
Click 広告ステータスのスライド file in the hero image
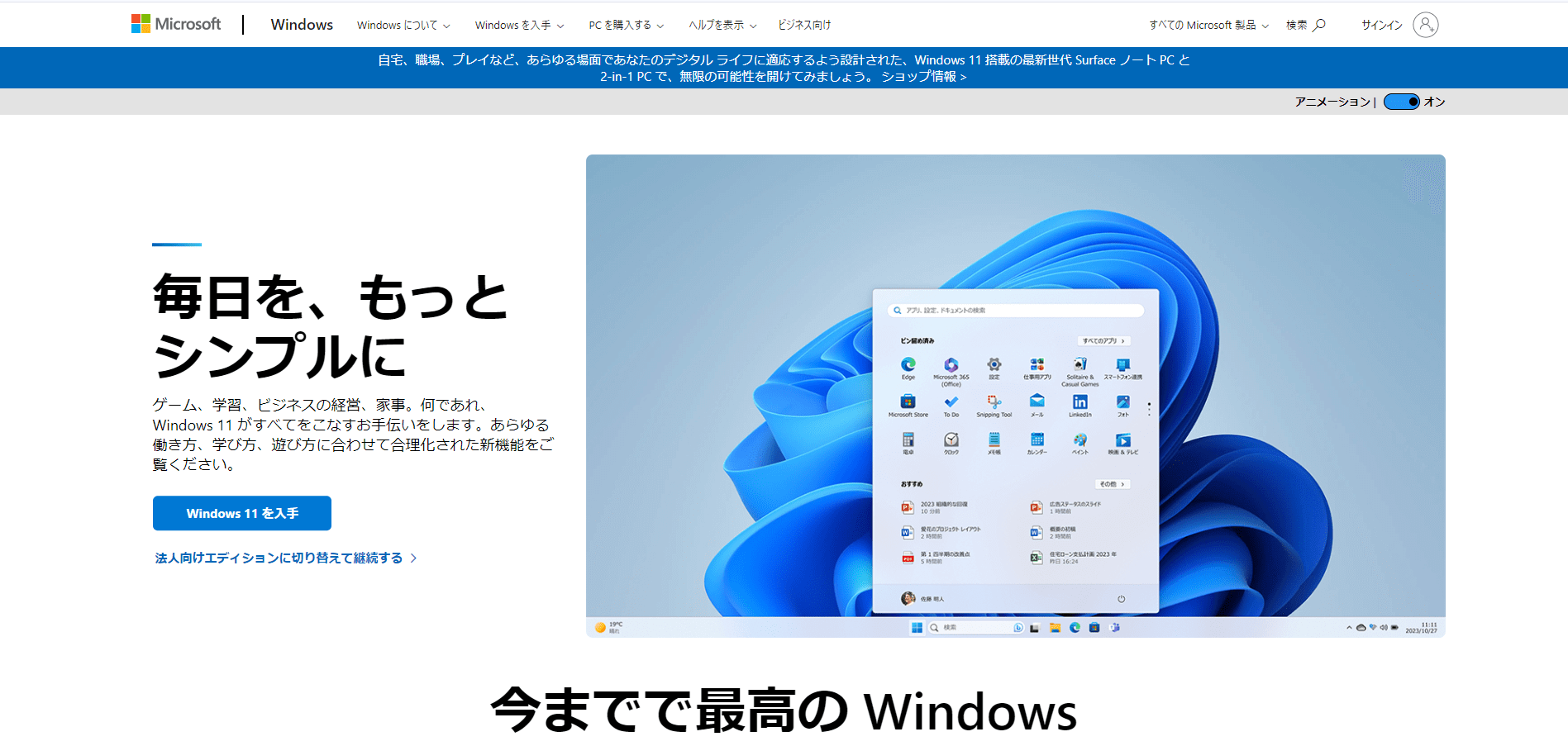pyautogui.click(x=1065, y=507)
